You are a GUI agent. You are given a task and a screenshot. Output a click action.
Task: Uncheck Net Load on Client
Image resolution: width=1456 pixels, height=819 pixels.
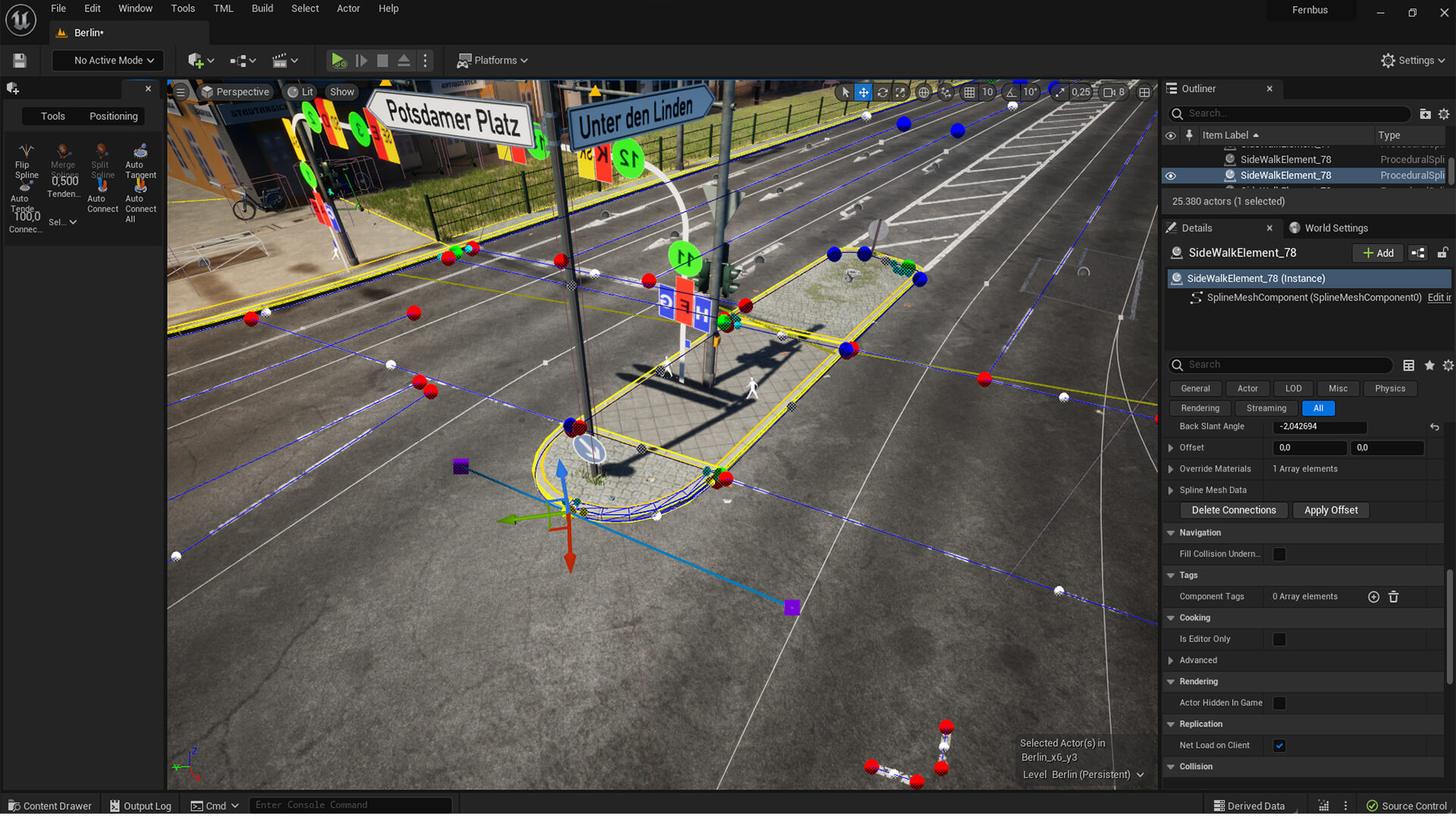(x=1279, y=745)
